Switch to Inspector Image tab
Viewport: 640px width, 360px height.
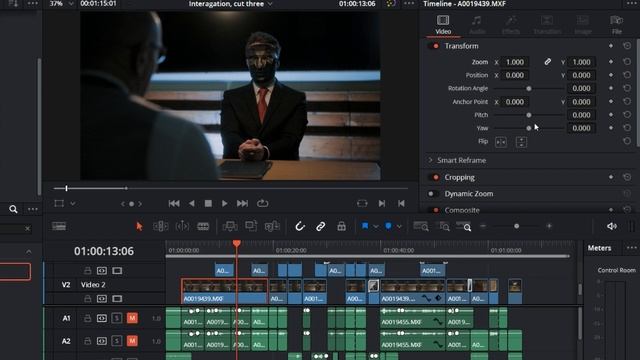(x=582, y=24)
